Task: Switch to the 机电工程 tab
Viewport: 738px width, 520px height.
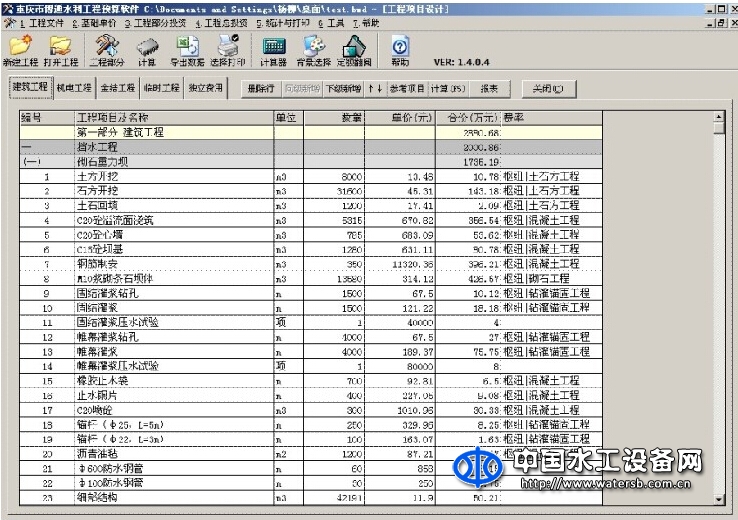Action: (x=74, y=88)
